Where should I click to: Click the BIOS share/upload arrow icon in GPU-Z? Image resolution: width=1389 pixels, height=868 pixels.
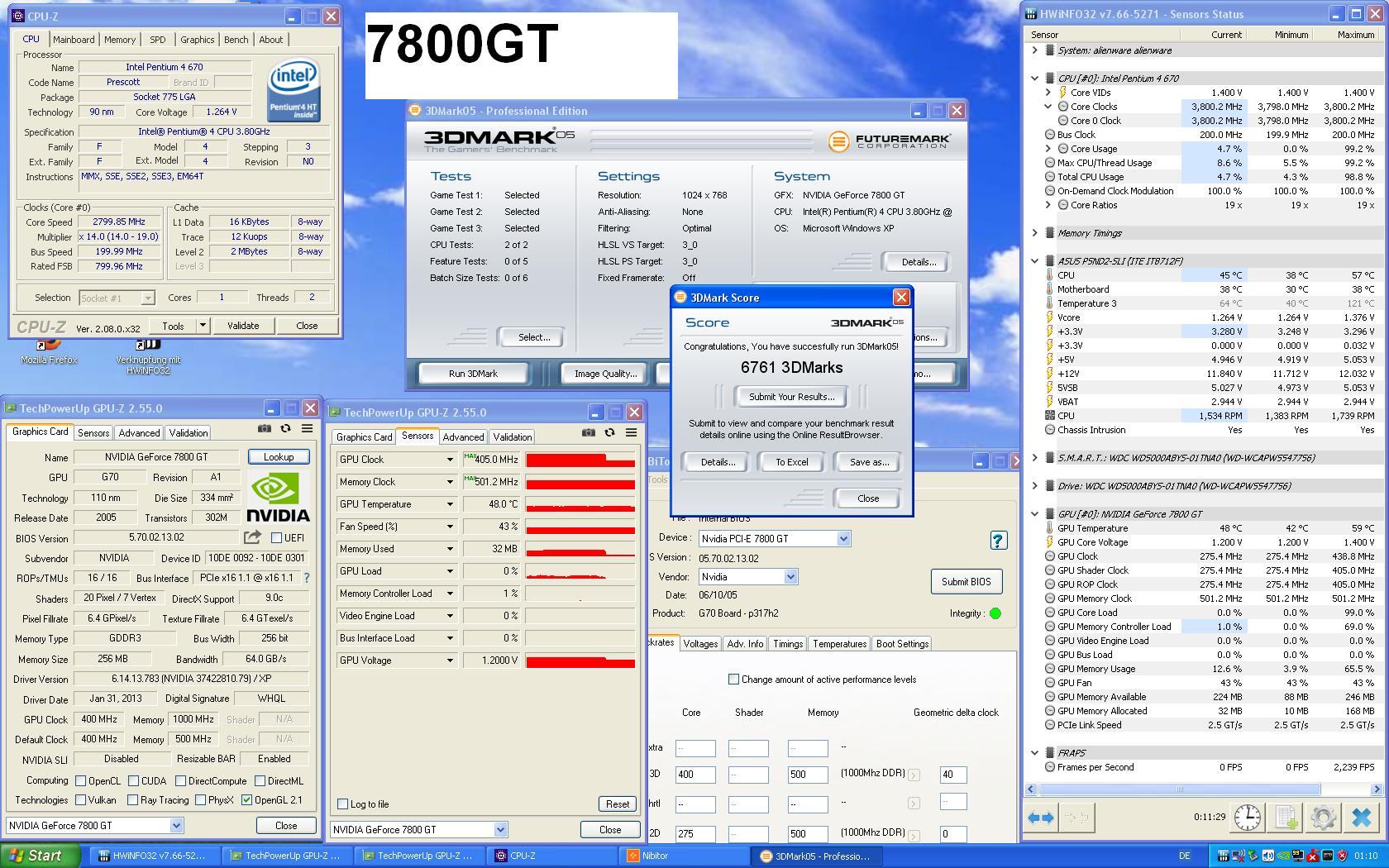(252, 537)
